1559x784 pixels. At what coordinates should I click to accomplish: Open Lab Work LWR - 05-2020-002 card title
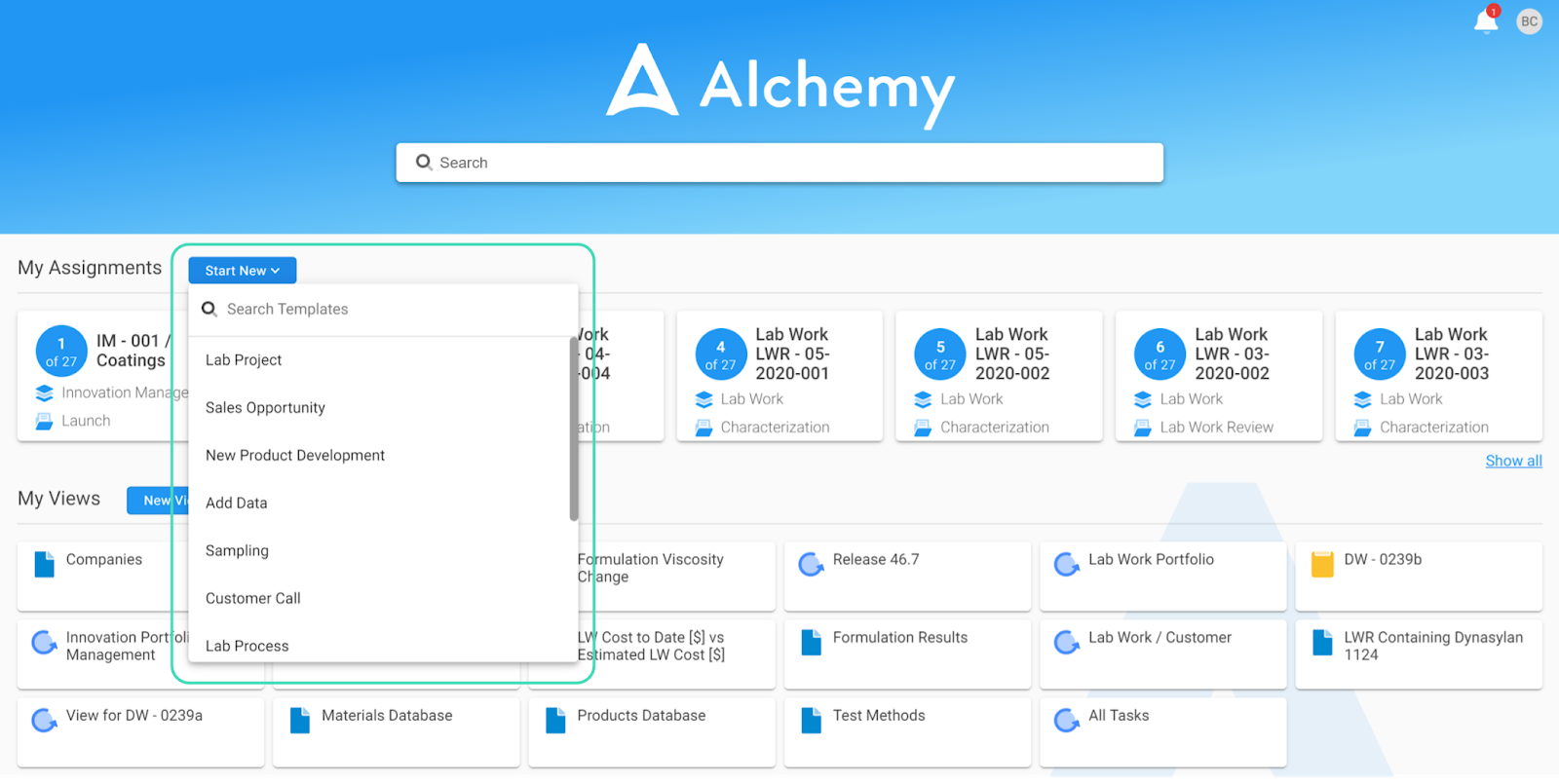pyautogui.click(x=1012, y=355)
